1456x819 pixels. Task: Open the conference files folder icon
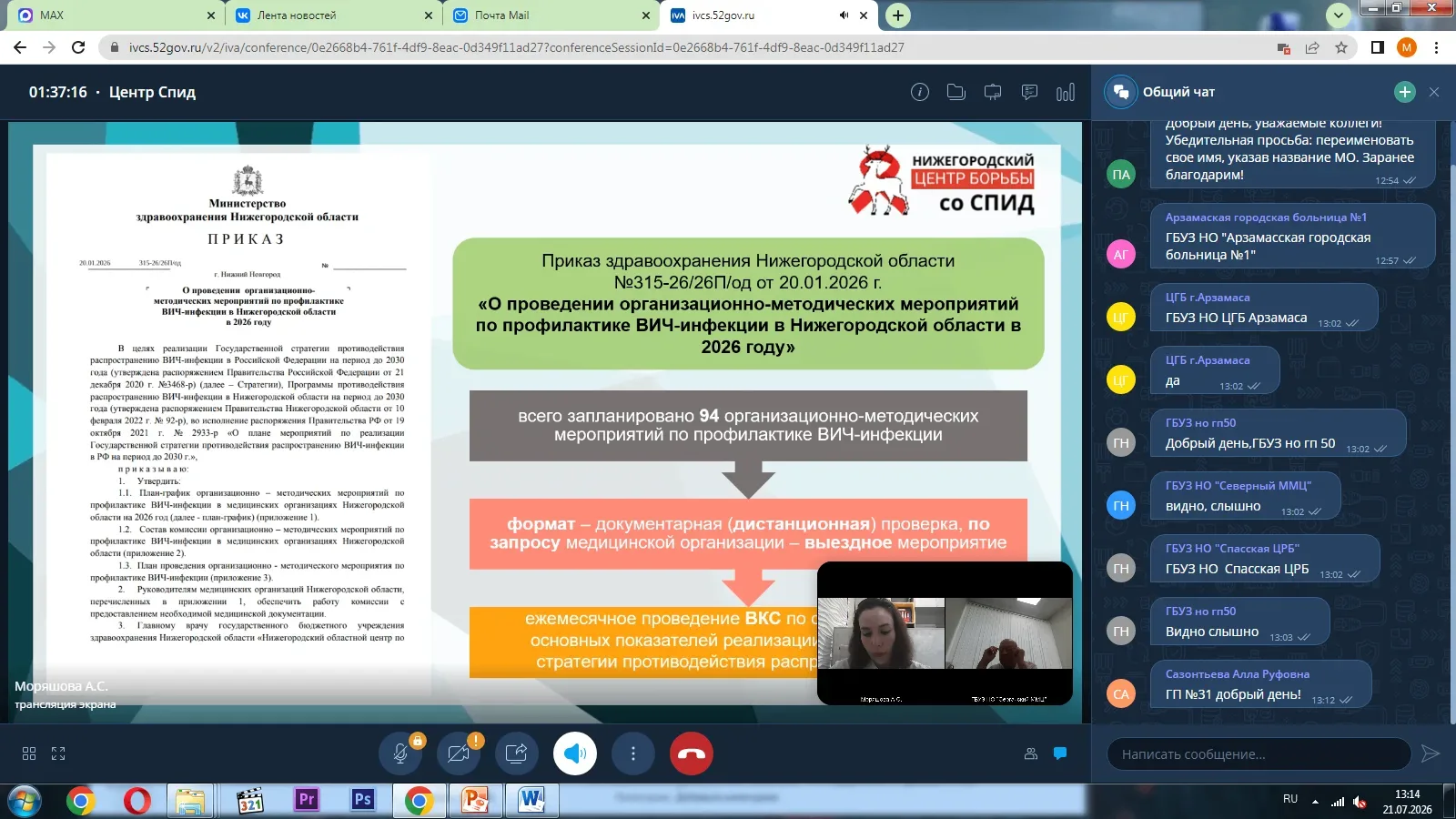[x=956, y=92]
